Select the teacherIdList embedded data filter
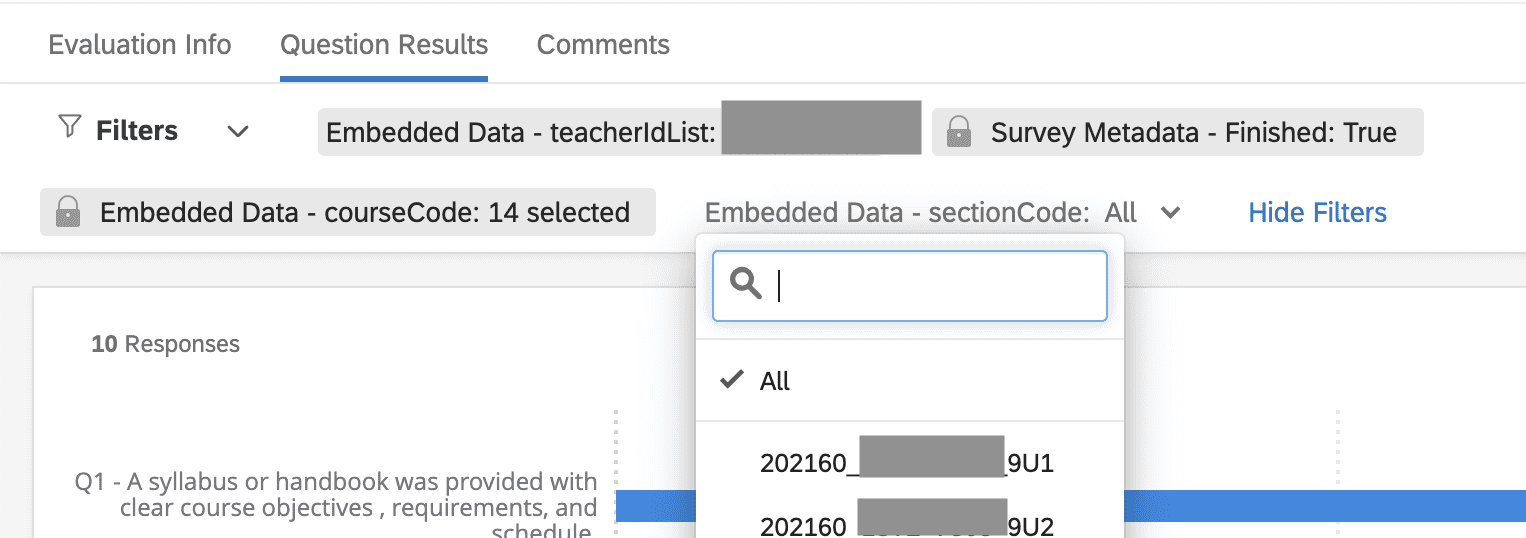Screen dimensions: 1526x538 (x=620, y=132)
